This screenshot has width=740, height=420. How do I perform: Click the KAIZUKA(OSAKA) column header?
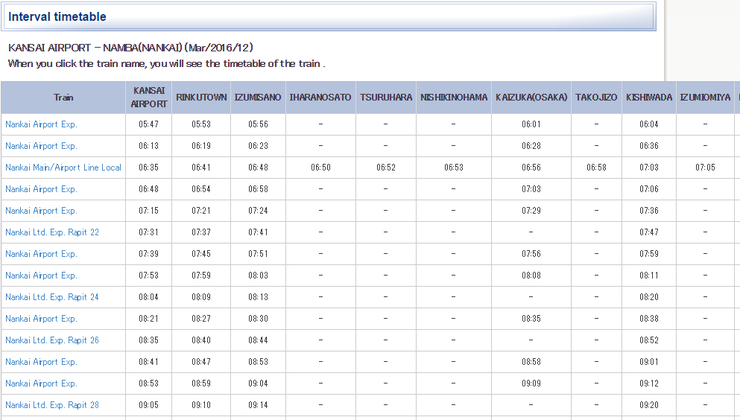531,97
